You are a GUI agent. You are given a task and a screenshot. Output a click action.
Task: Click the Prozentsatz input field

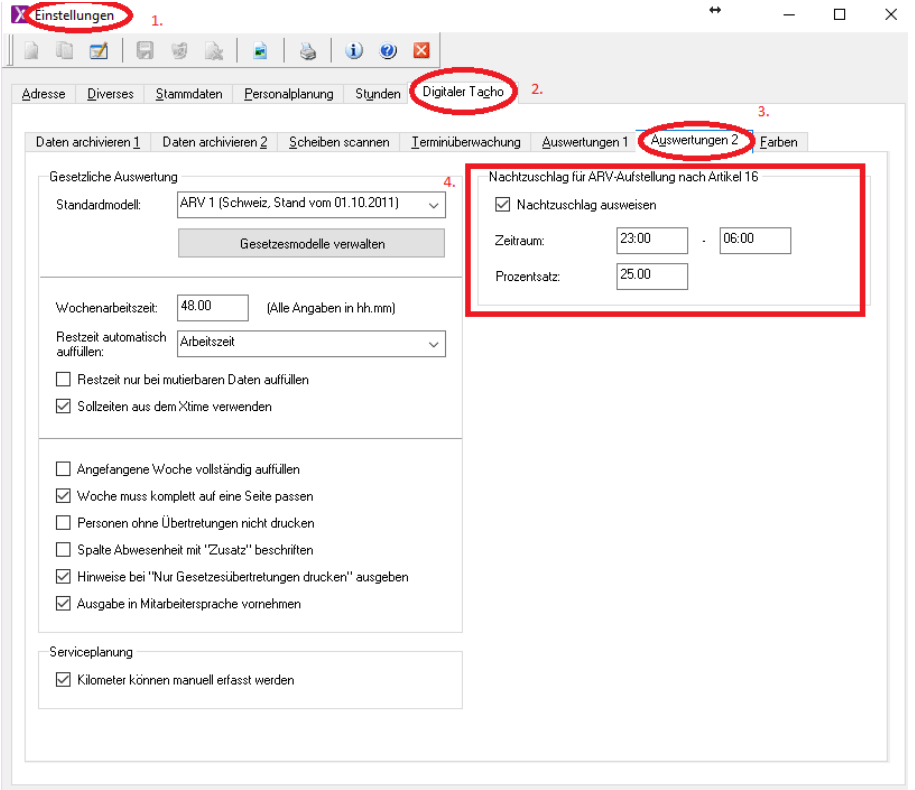pos(652,276)
